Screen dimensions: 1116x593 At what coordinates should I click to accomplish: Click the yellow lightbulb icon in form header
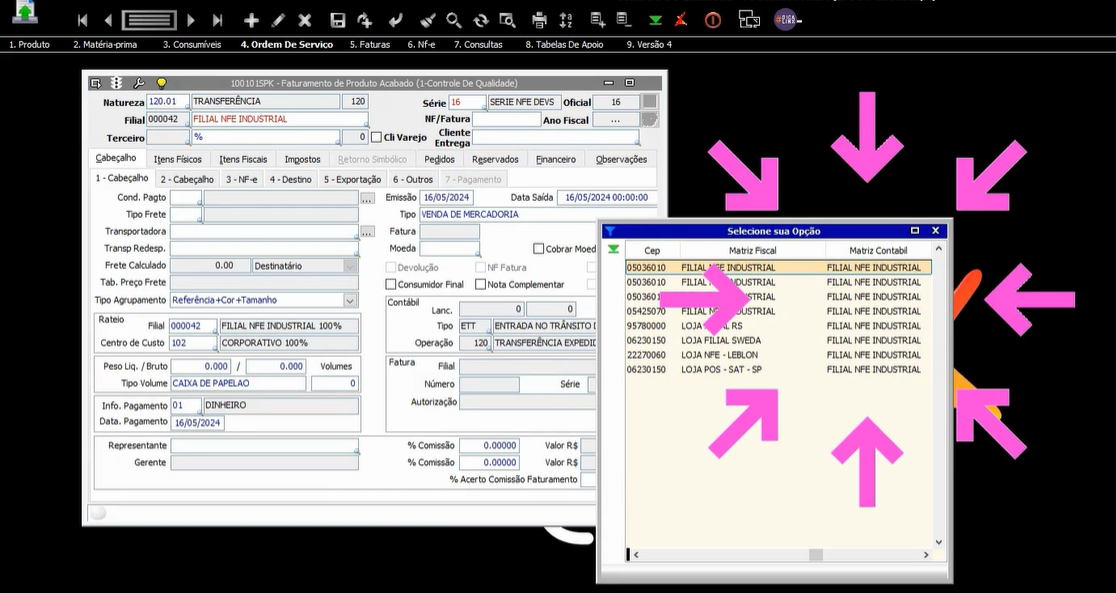(161, 83)
